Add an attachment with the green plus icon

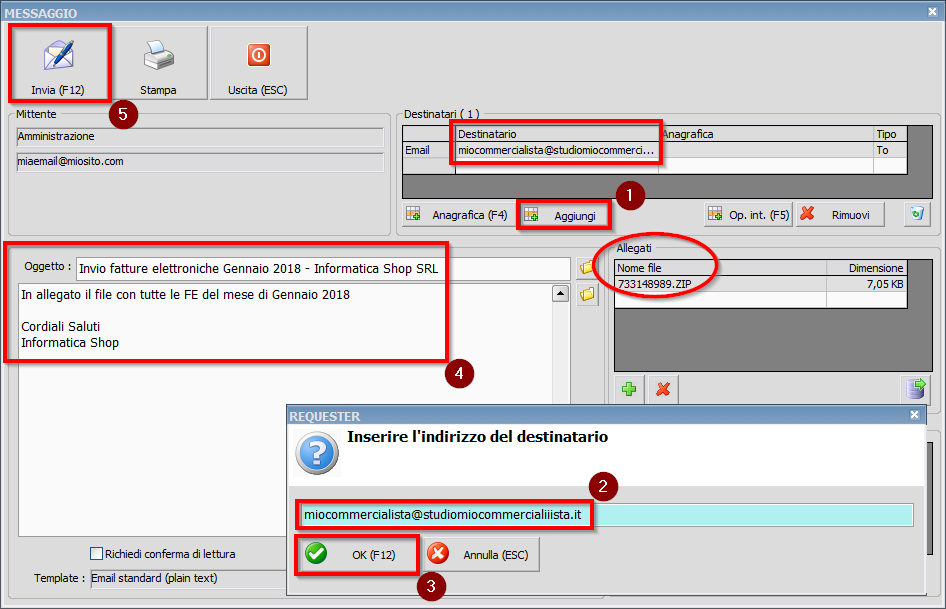pos(627,389)
